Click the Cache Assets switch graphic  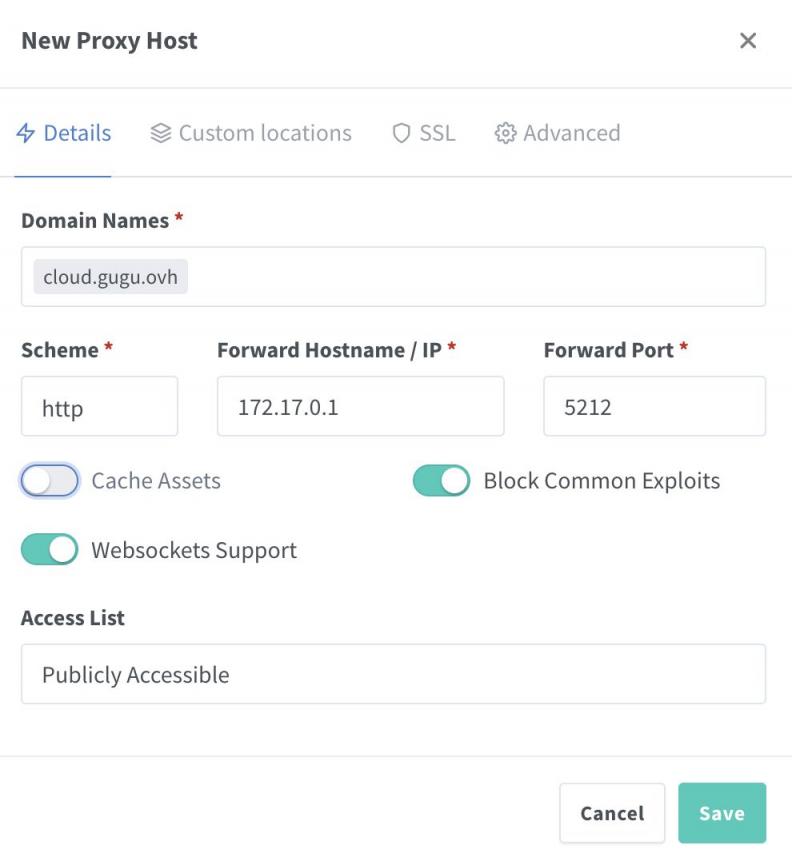tap(49, 480)
